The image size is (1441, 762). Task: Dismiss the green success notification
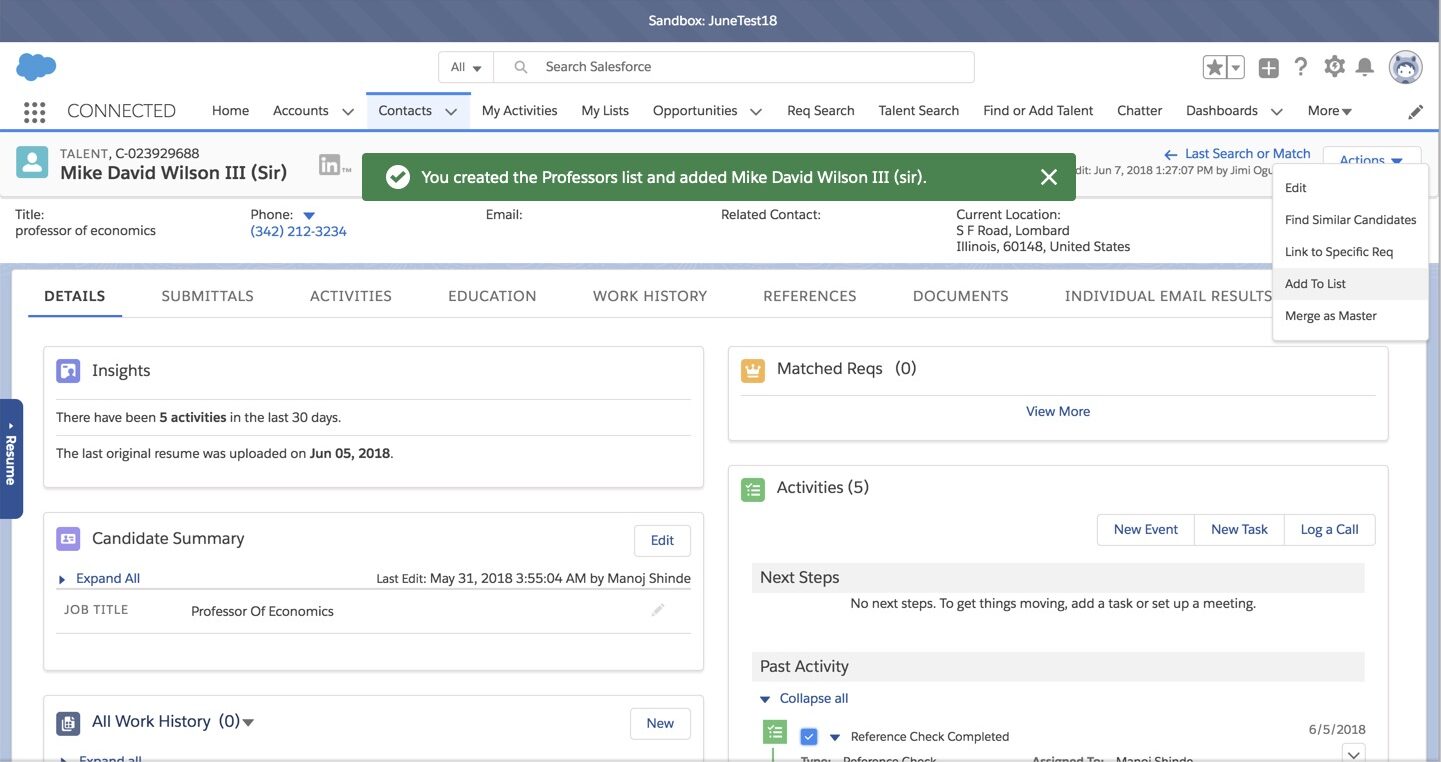point(1048,177)
